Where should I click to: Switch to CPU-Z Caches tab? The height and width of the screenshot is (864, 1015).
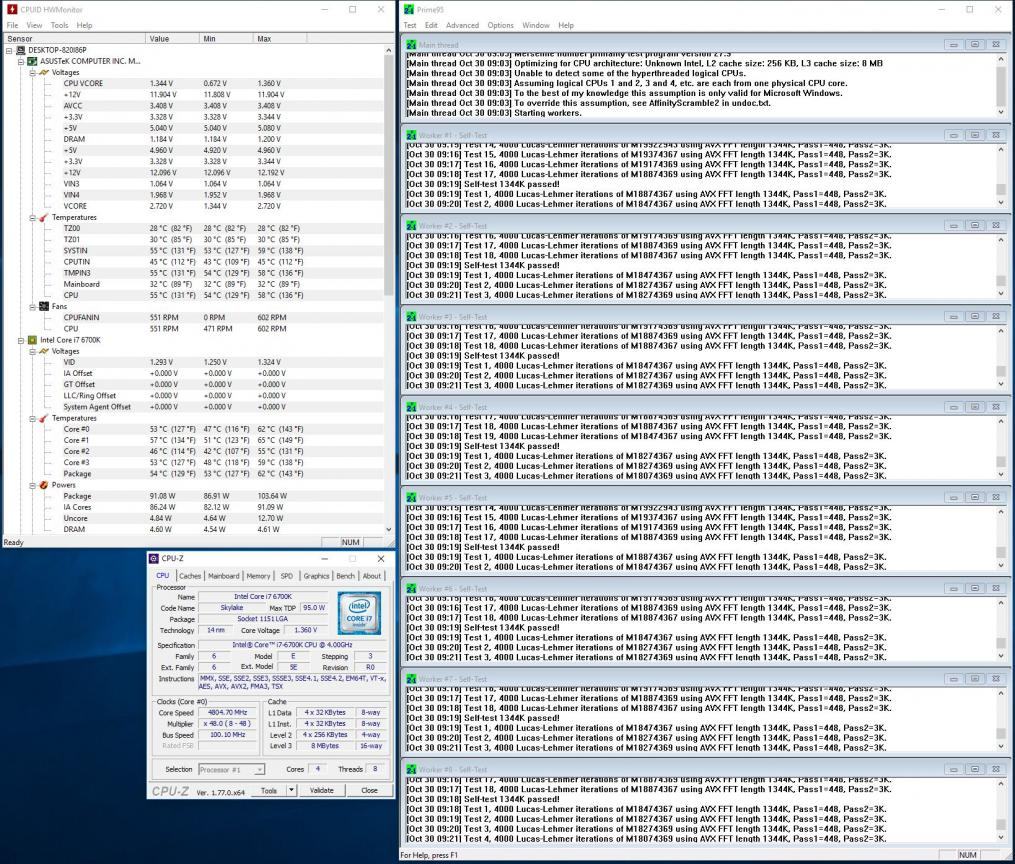(x=190, y=575)
